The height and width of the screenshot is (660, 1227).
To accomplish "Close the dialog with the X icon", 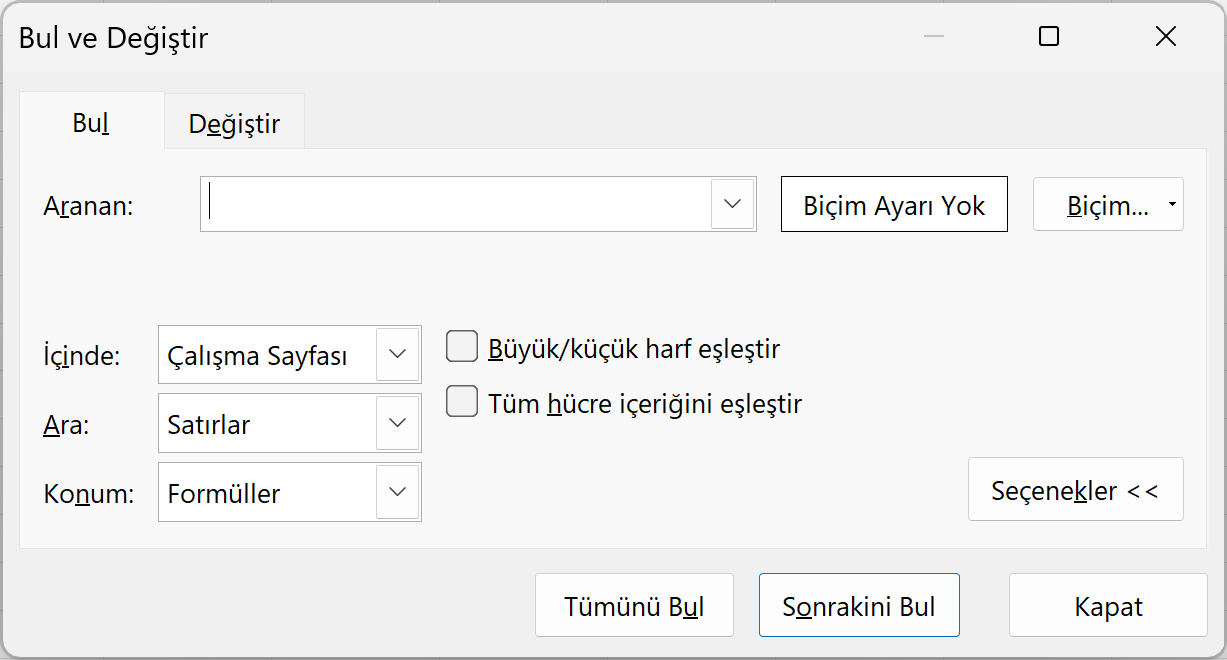I will [x=1165, y=37].
